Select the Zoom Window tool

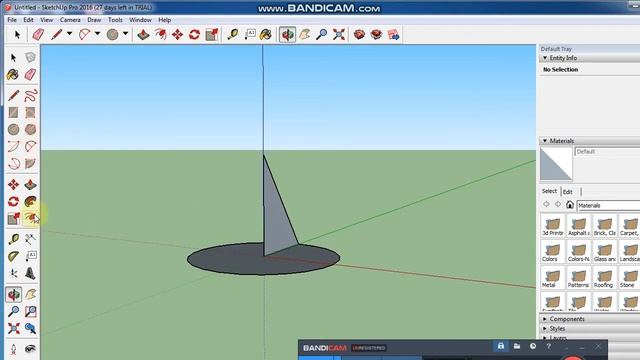(x=30, y=311)
